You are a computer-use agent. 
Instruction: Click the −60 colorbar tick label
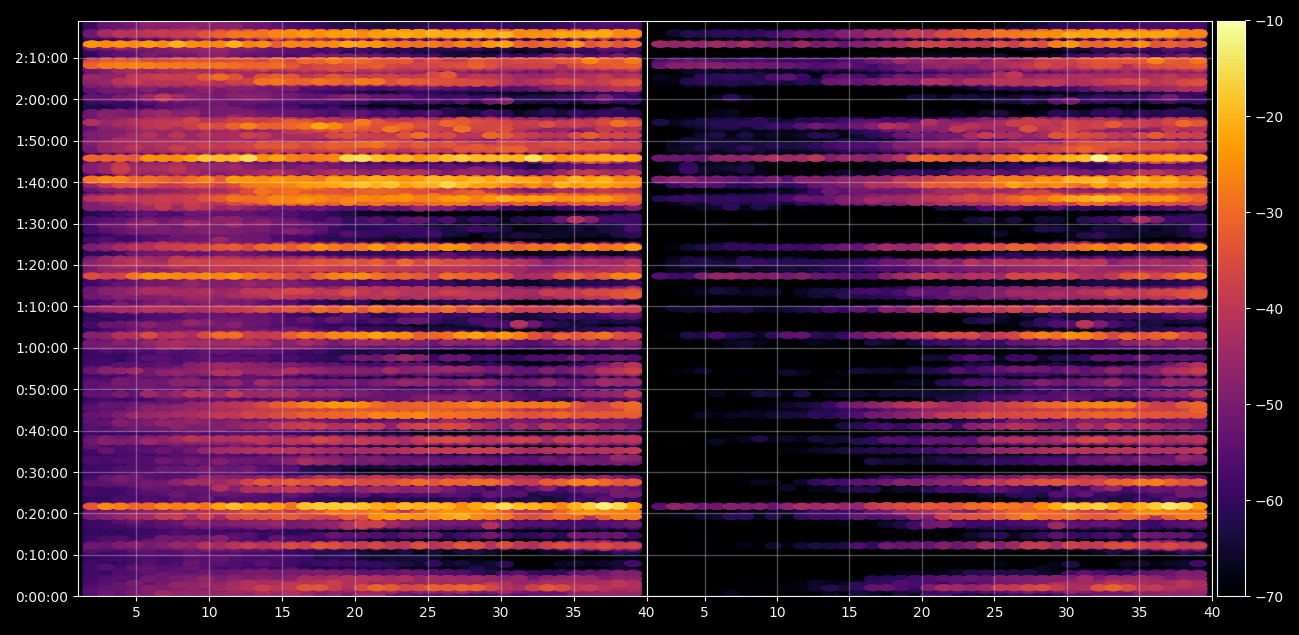[x=1270, y=501]
